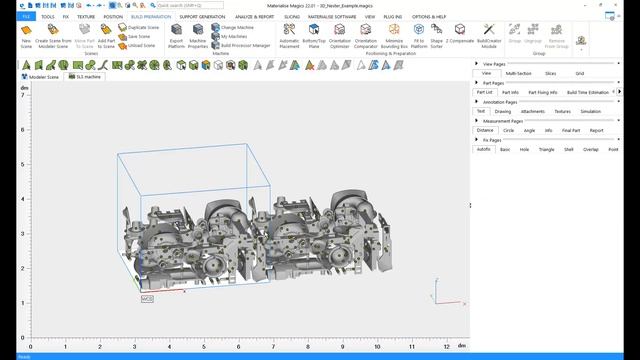Click the Part Pages tabs scroll-right arrow

[x=620, y=92]
